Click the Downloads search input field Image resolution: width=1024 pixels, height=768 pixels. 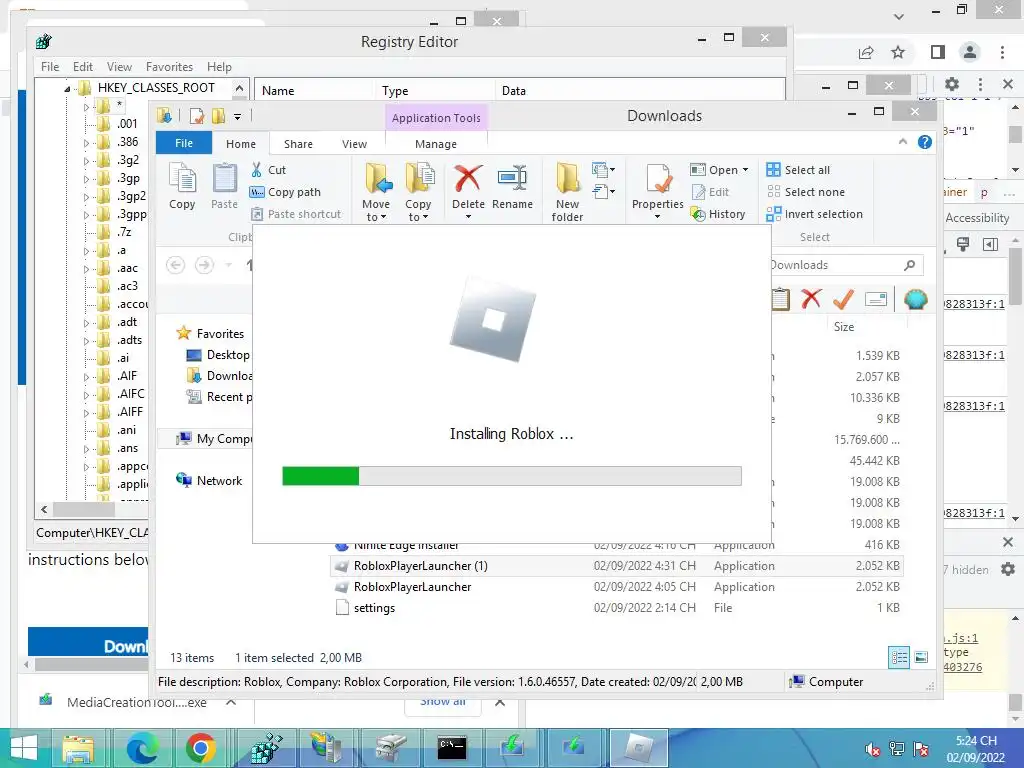click(x=836, y=265)
